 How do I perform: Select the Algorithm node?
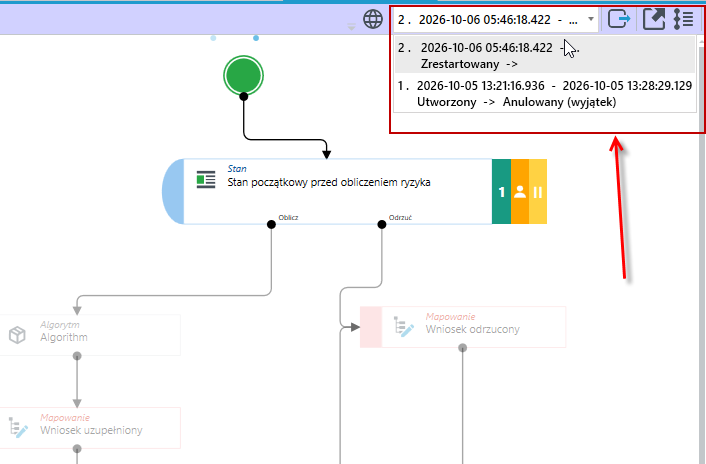coord(90,335)
